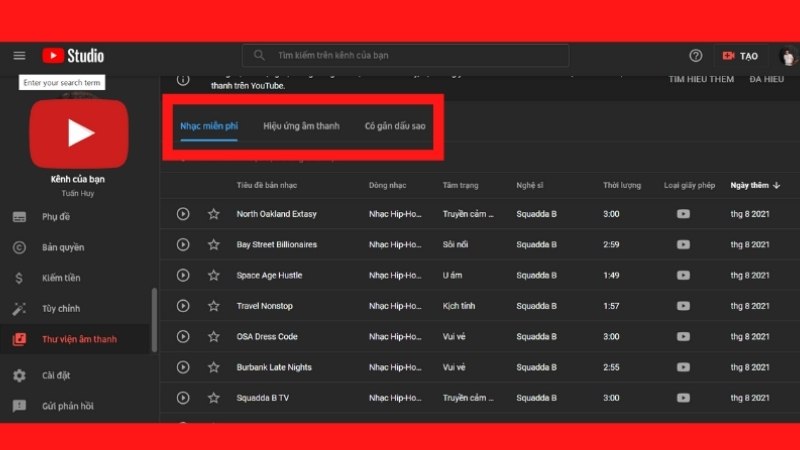Click the YouTube Studio logo
The image size is (800, 450).
click(x=73, y=56)
